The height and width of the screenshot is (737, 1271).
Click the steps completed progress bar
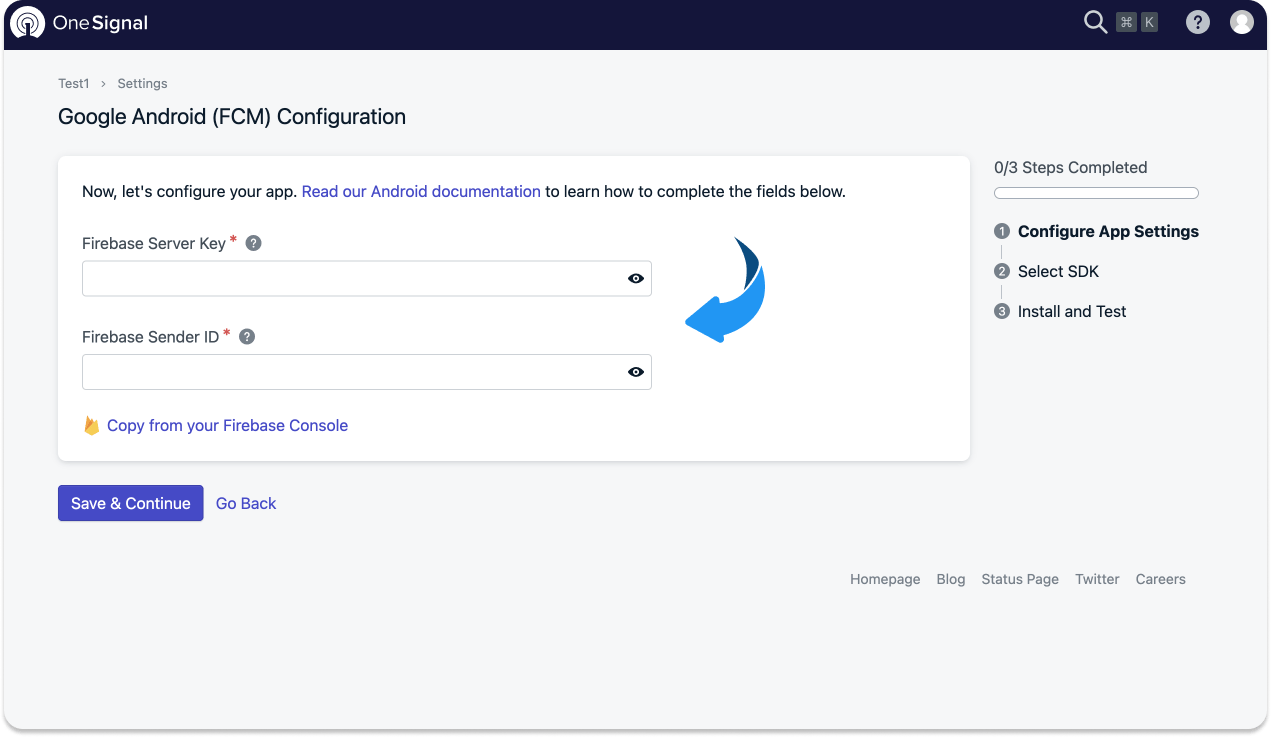(1096, 193)
